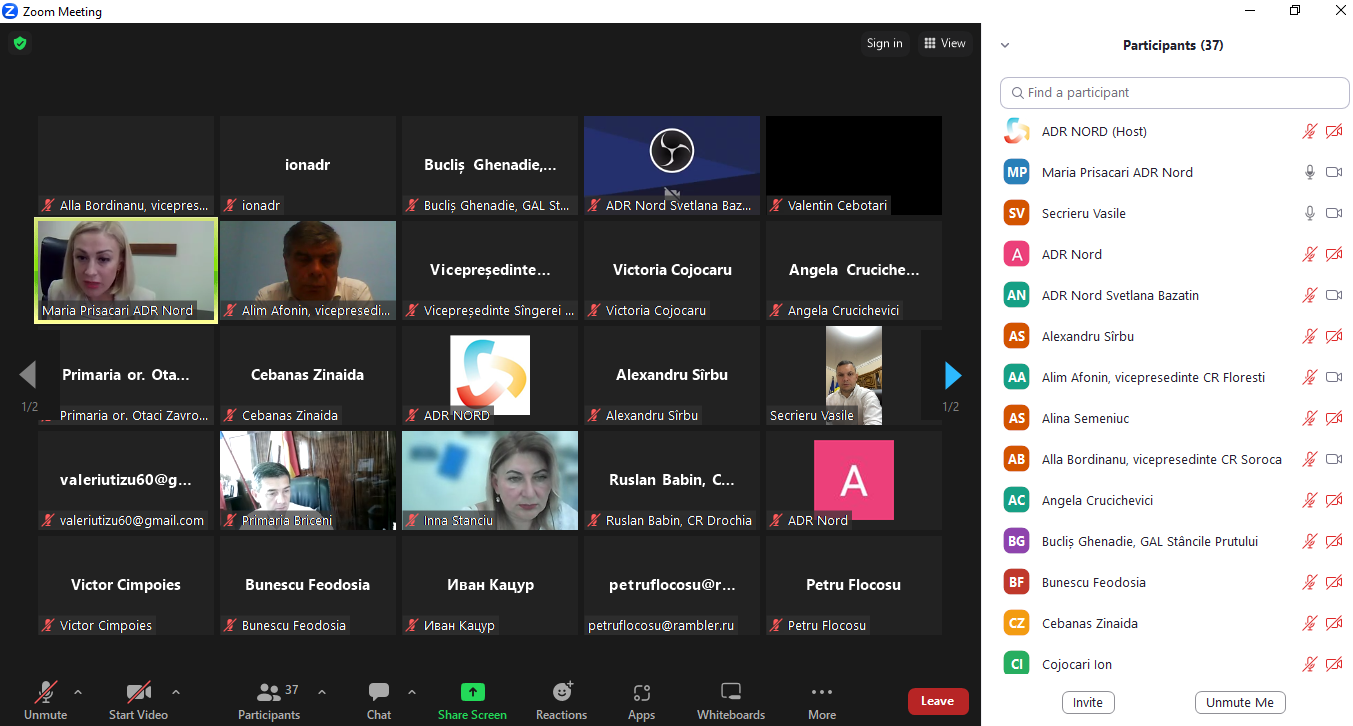Image resolution: width=1353 pixels, height=726 pixels.
Task: Click the green encryption shield icon
Action: (x=20, y=43)
